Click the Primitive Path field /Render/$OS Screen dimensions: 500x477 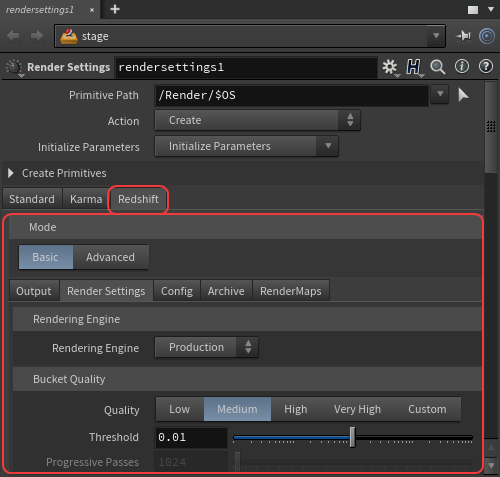tap(292, 95)
